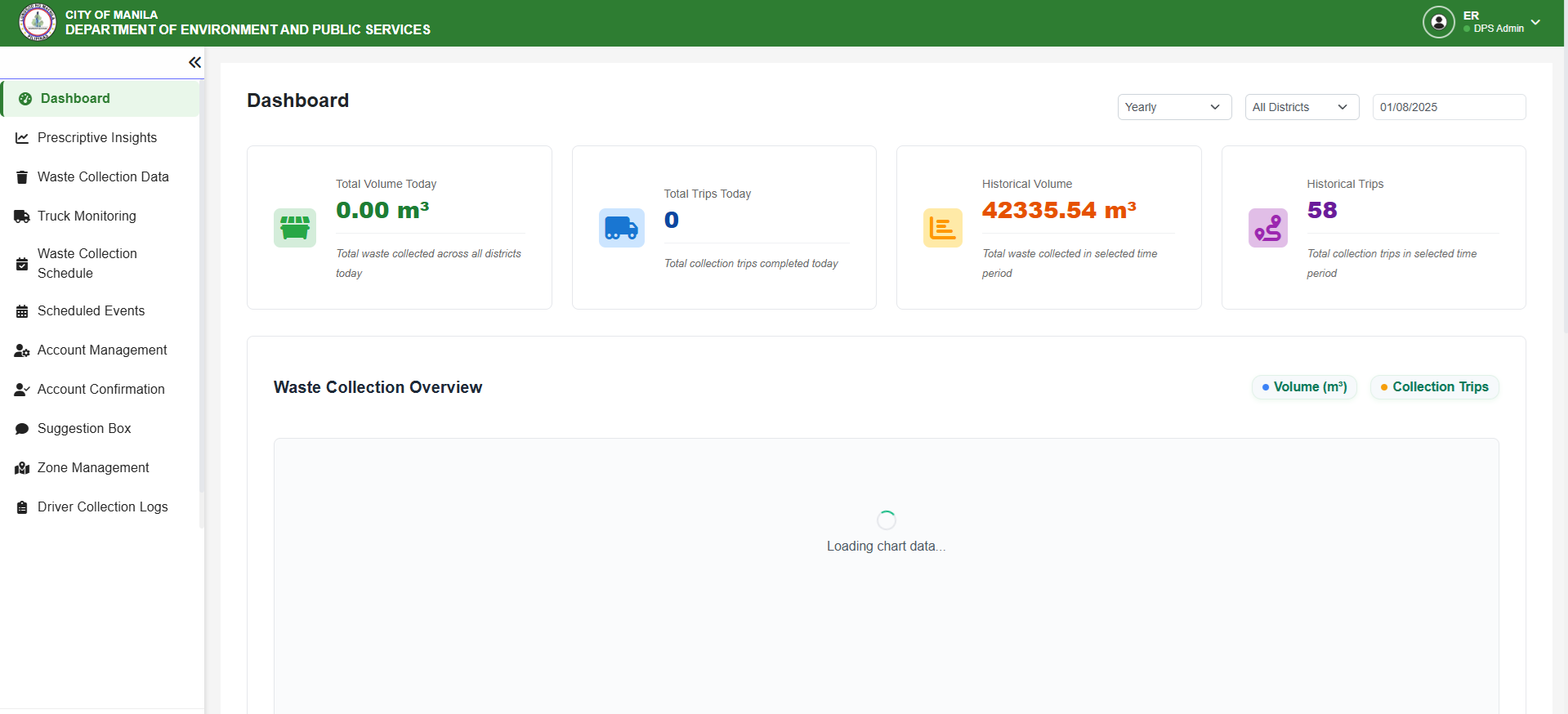Image resolution: width=1568 pixels, height=714 pixels.
Task: Click the Waste Collection Data trash icon
Action: [22, 177]
